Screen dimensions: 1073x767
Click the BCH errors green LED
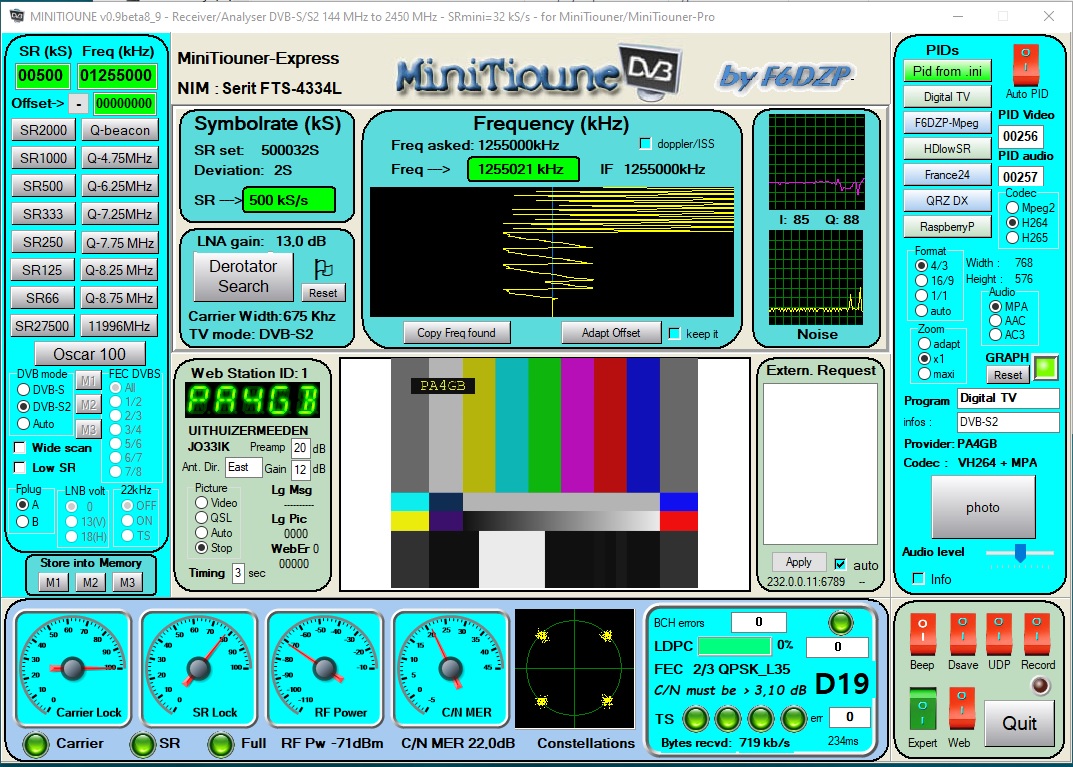coord(840,623)
